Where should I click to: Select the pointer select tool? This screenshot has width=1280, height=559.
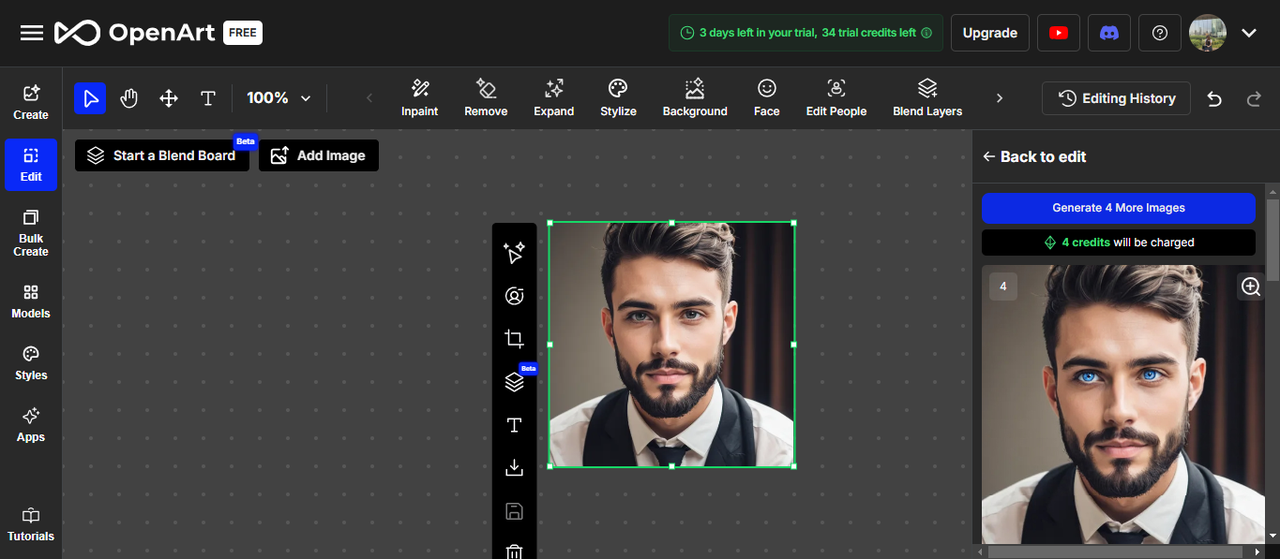point(91,98)
